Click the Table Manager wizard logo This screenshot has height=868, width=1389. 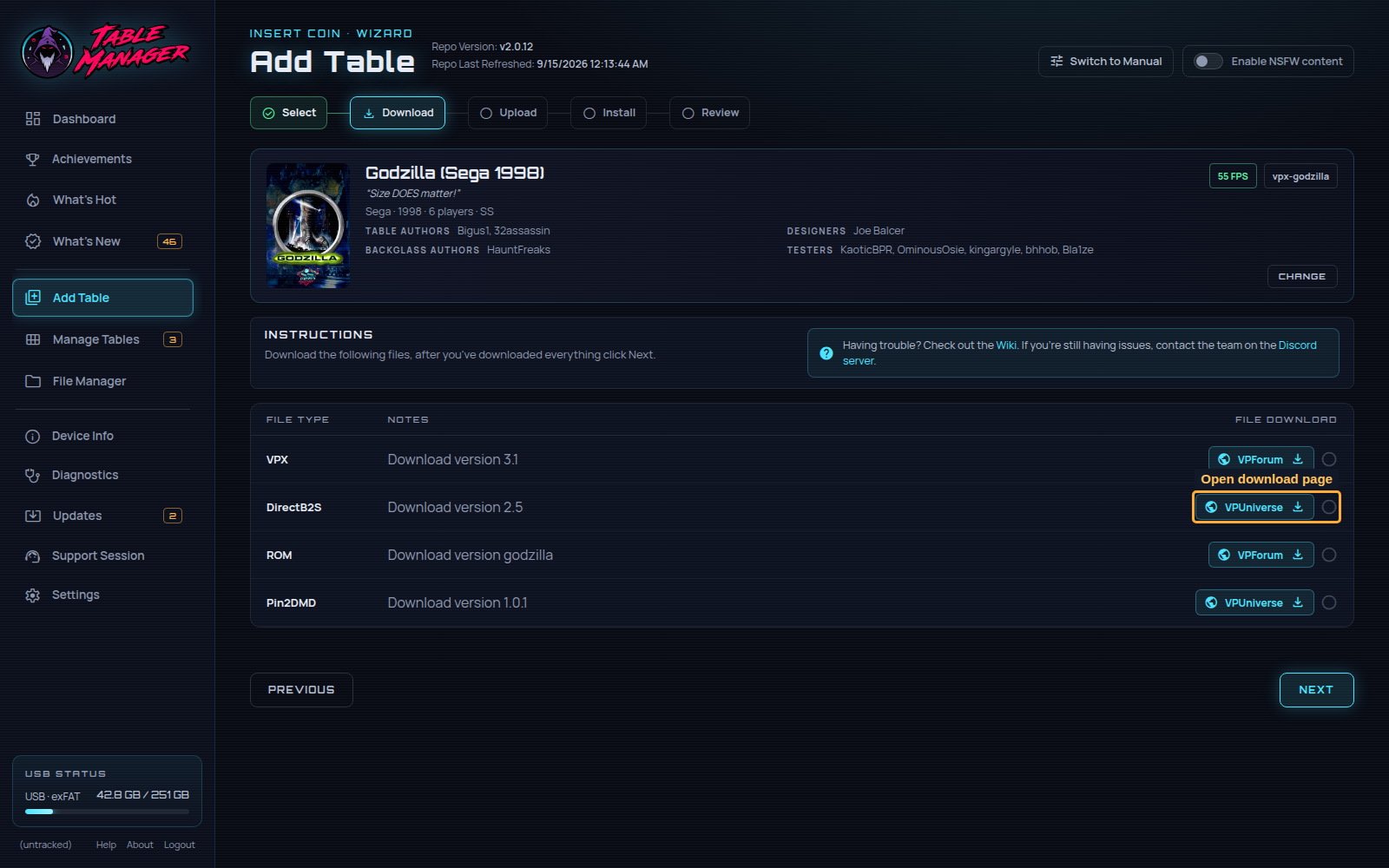[49, 52]
